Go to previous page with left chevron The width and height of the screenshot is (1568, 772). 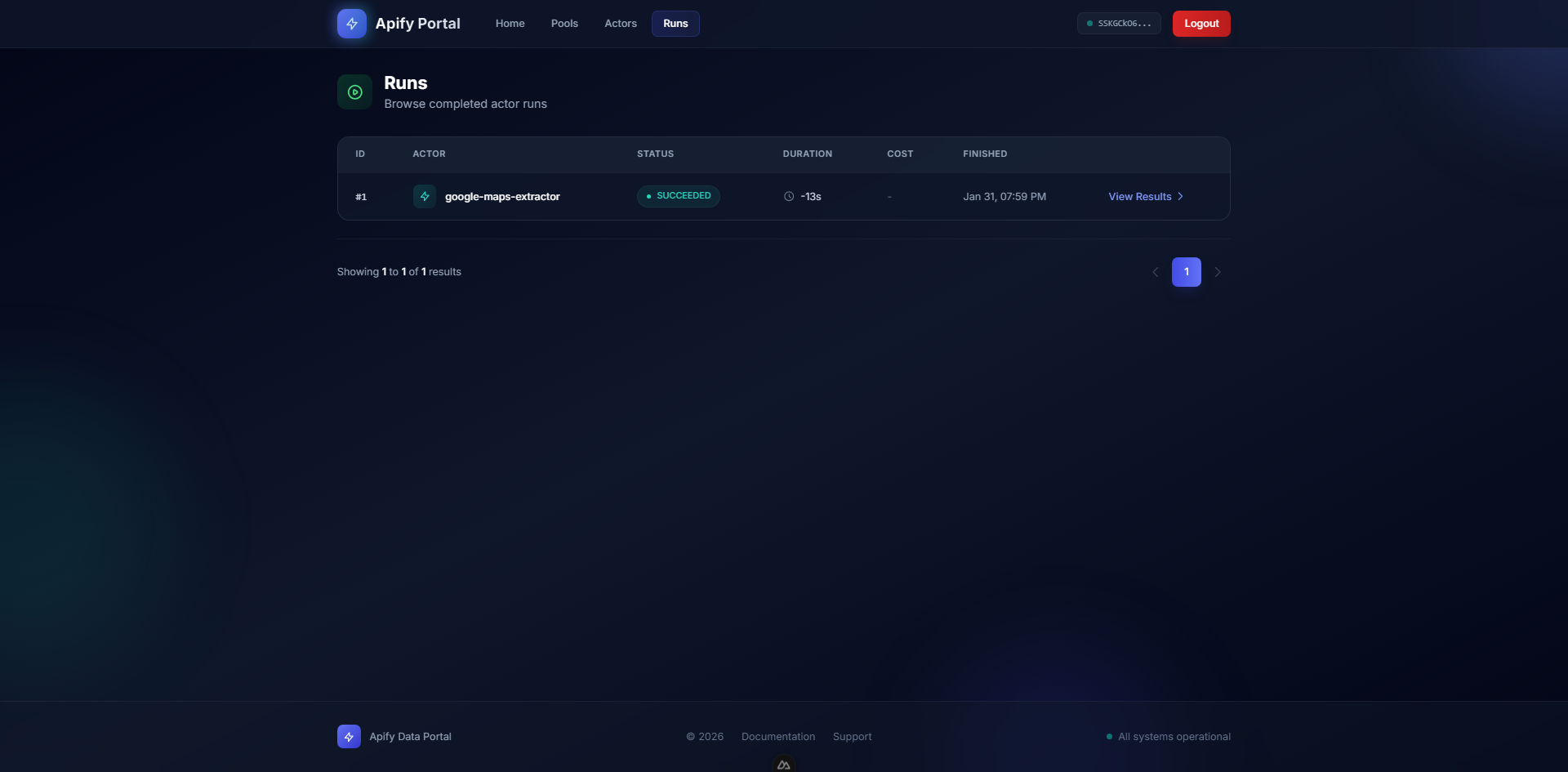[x=1155, y=272]
